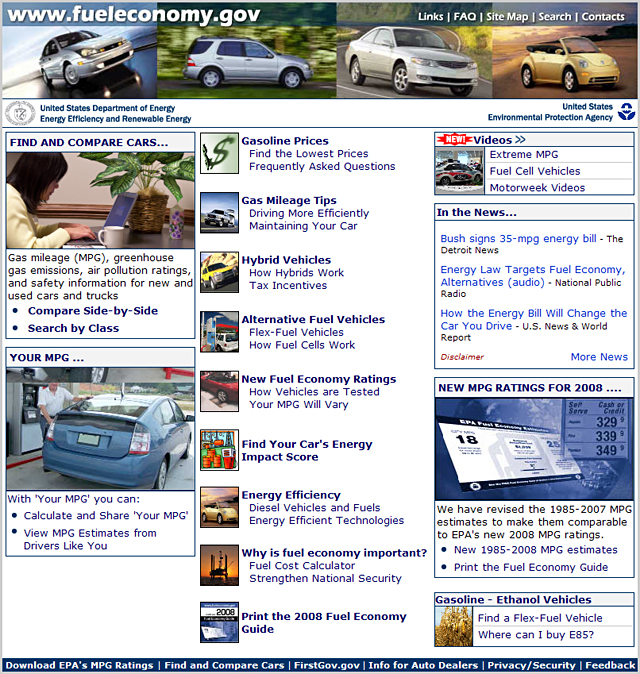Click the Alternative Fuel Vehicles pump icon

[x=219, y=332]
